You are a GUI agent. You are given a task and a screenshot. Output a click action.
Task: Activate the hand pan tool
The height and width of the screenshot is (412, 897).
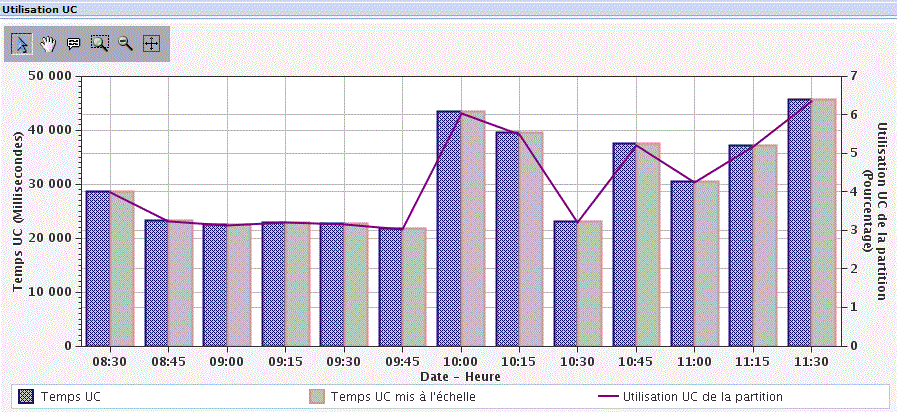point(49,43)
